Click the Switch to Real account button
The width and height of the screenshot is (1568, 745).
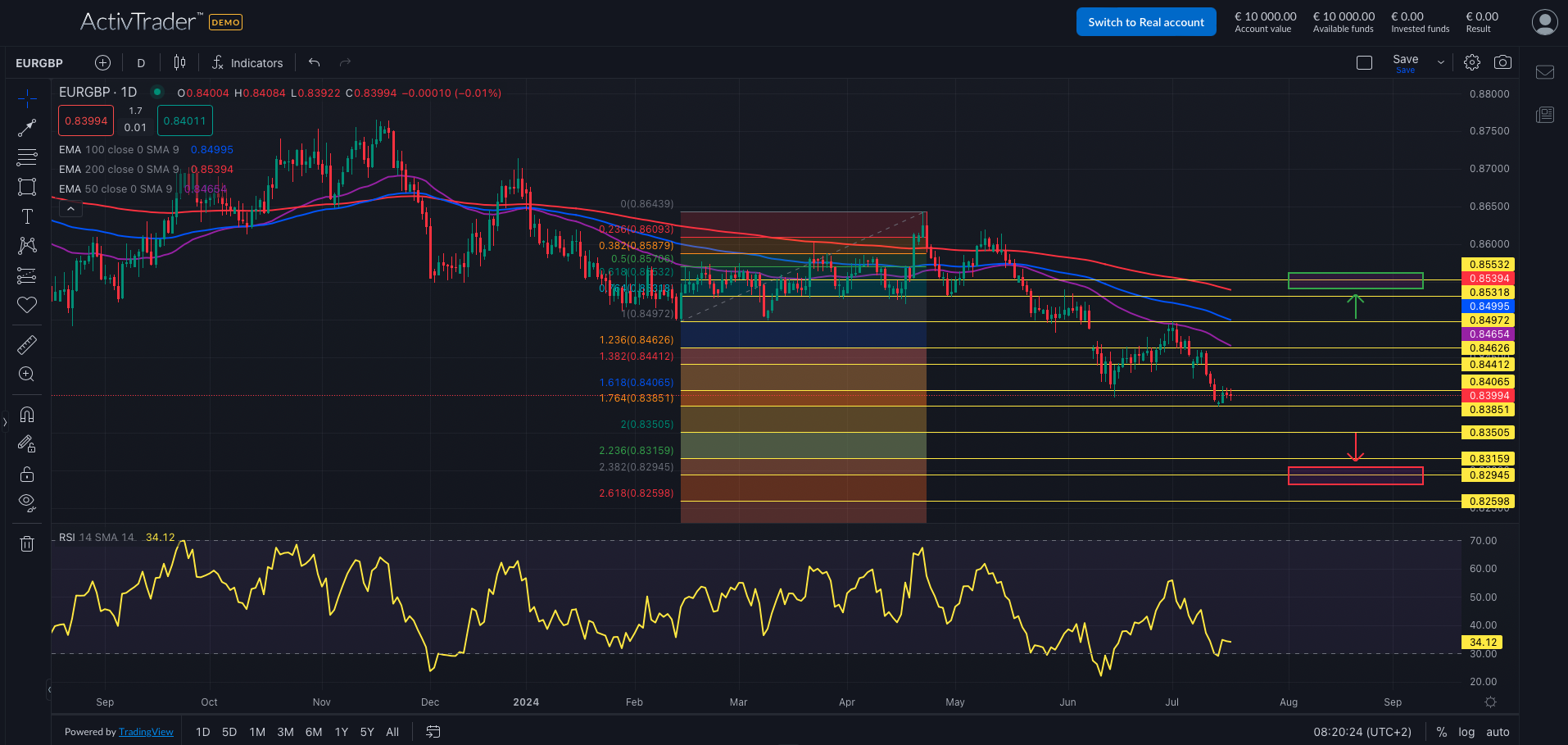point(1145,21)
